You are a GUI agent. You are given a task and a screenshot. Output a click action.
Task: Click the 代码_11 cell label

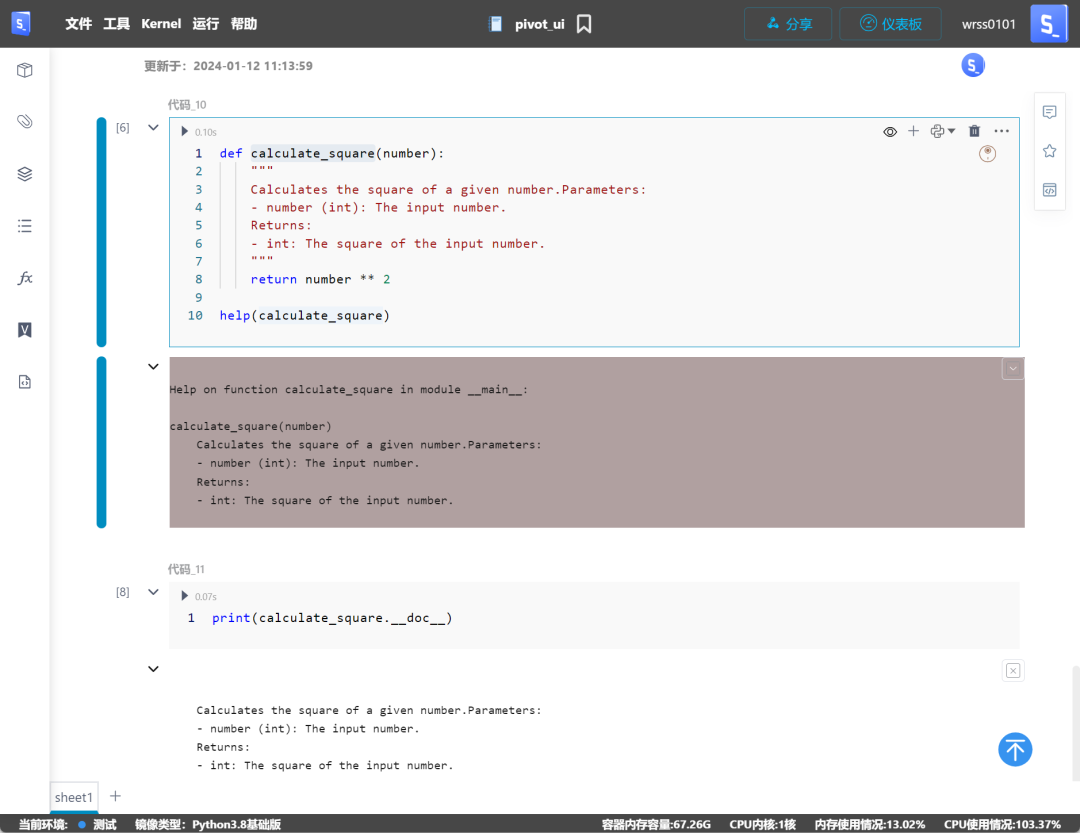[186, 569]
